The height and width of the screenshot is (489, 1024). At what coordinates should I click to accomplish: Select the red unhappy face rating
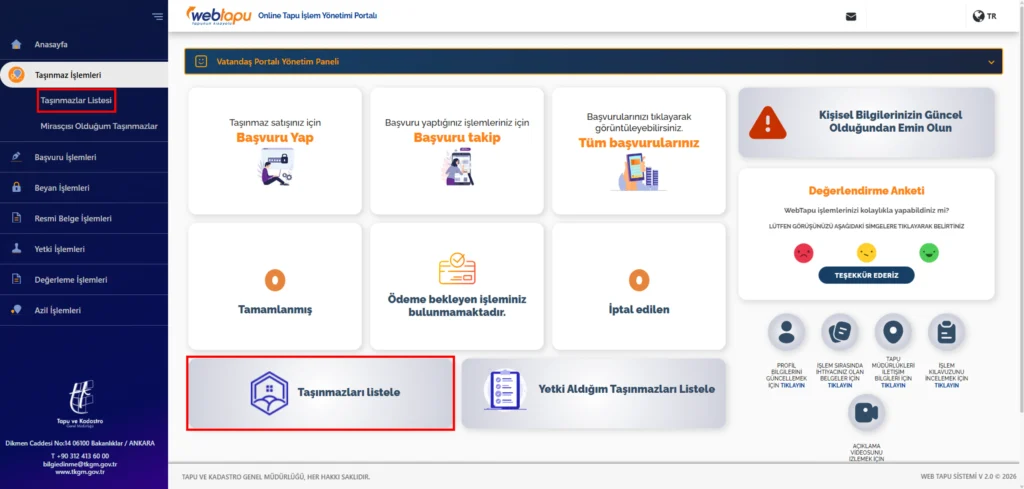(803, 253)
